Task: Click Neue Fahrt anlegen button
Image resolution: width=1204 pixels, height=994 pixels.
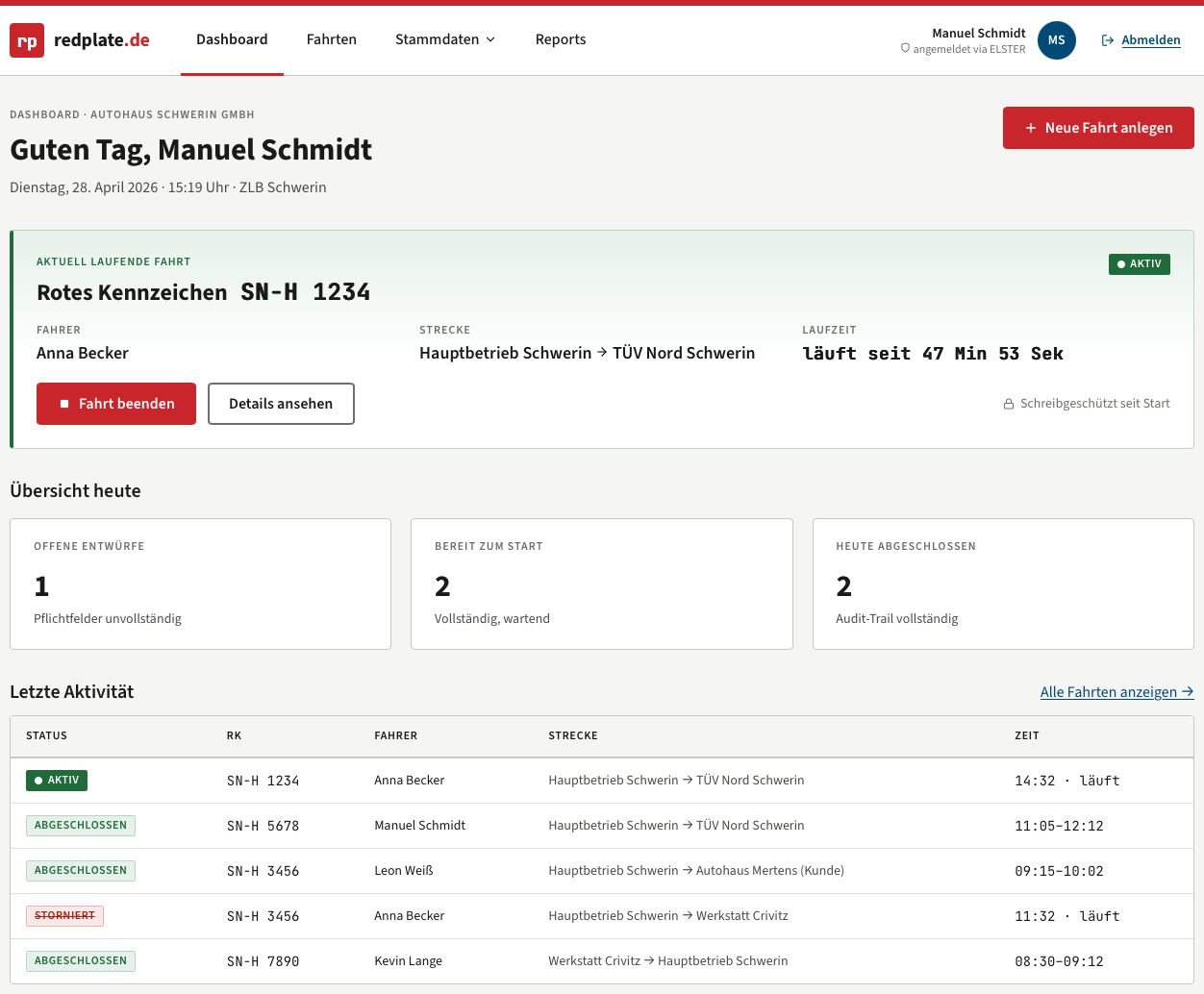Action: click(1098, 128)
